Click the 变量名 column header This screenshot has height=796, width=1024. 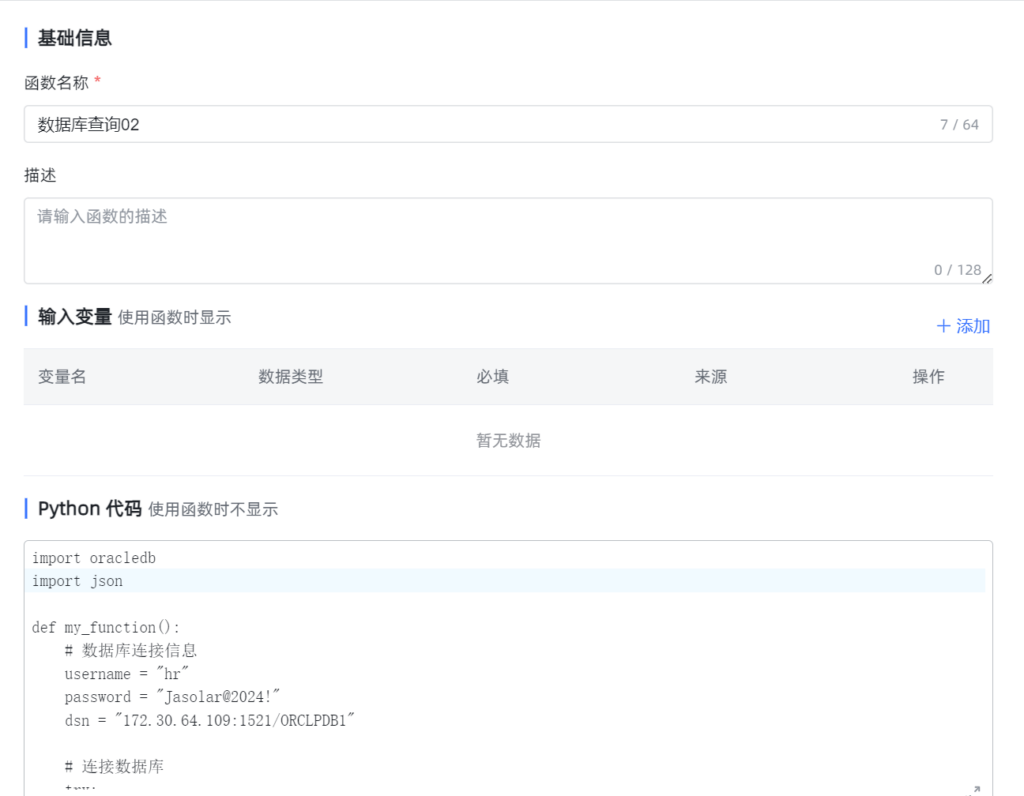[62, 377]
